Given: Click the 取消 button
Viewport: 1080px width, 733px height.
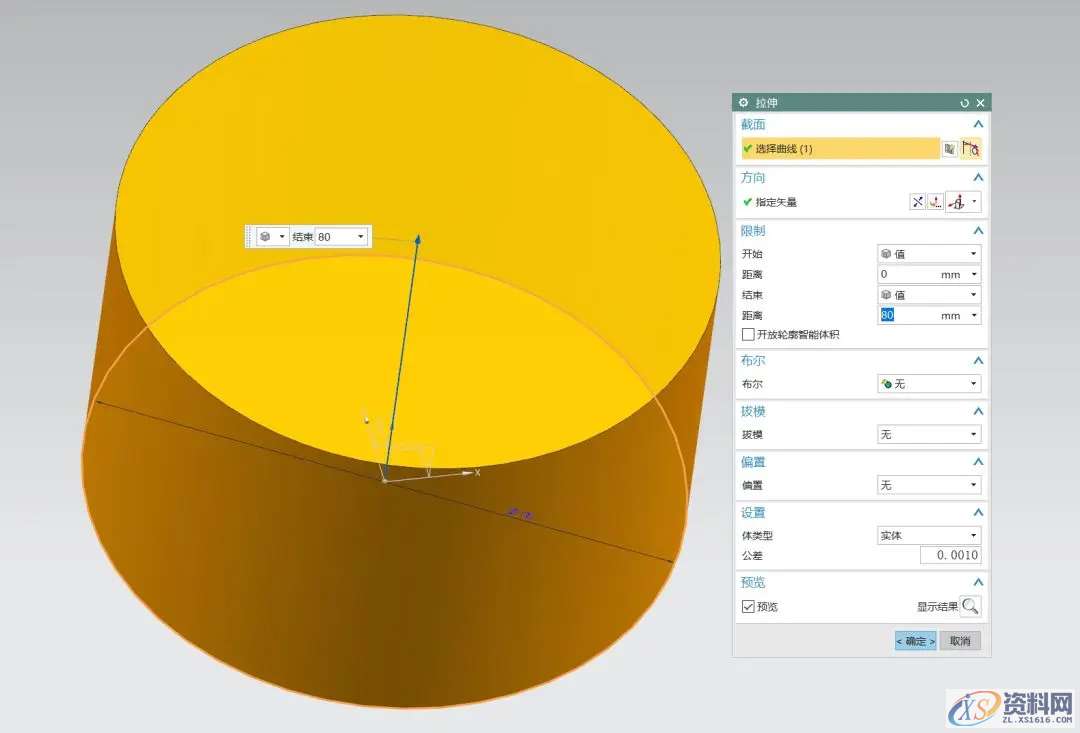Looking at the screenshot, I should (x=960, y=641).
